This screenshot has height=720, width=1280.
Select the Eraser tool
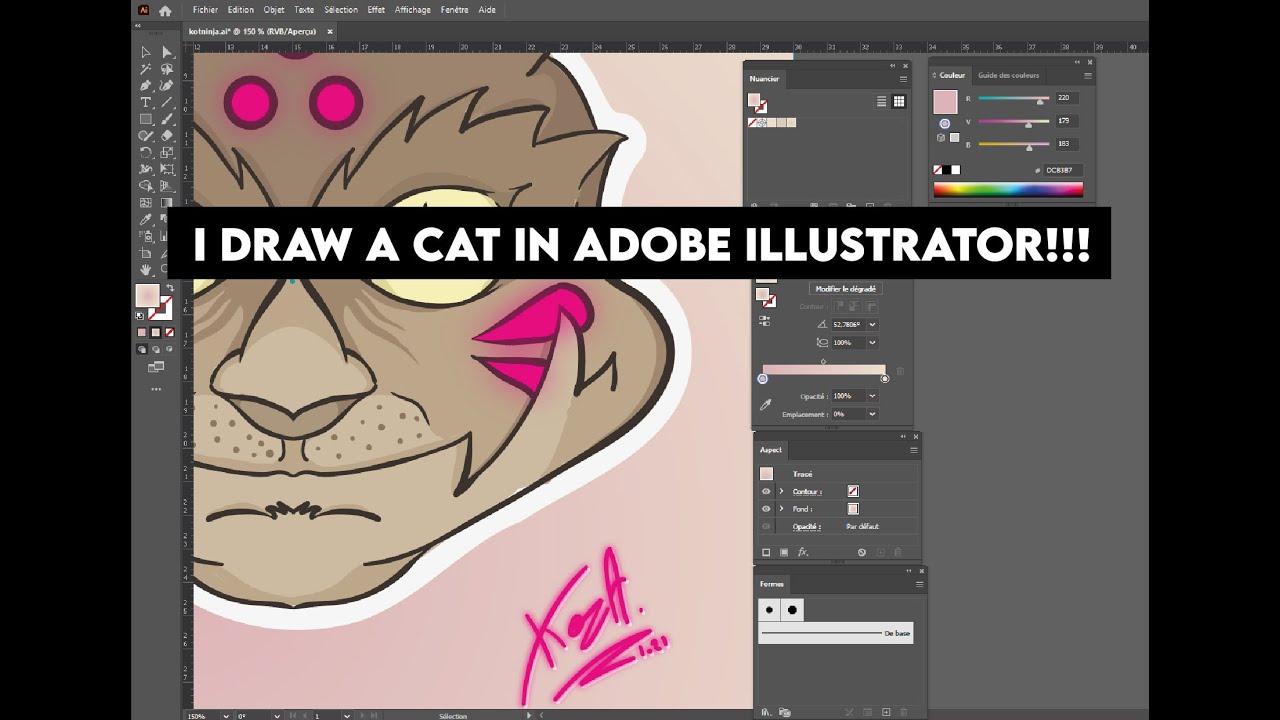(167, 136)
